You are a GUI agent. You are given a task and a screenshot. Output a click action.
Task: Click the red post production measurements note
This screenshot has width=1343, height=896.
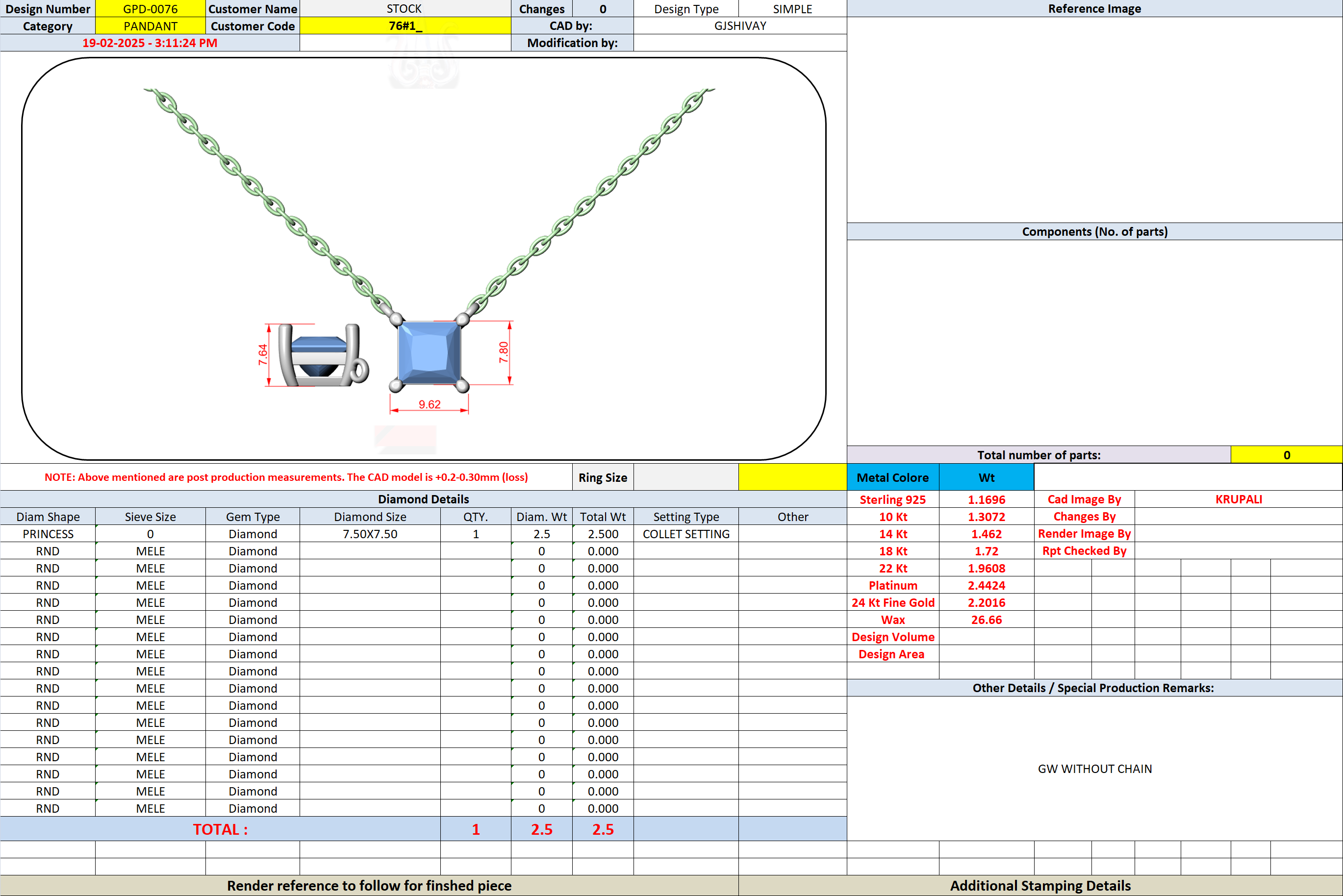pos(286,477)
